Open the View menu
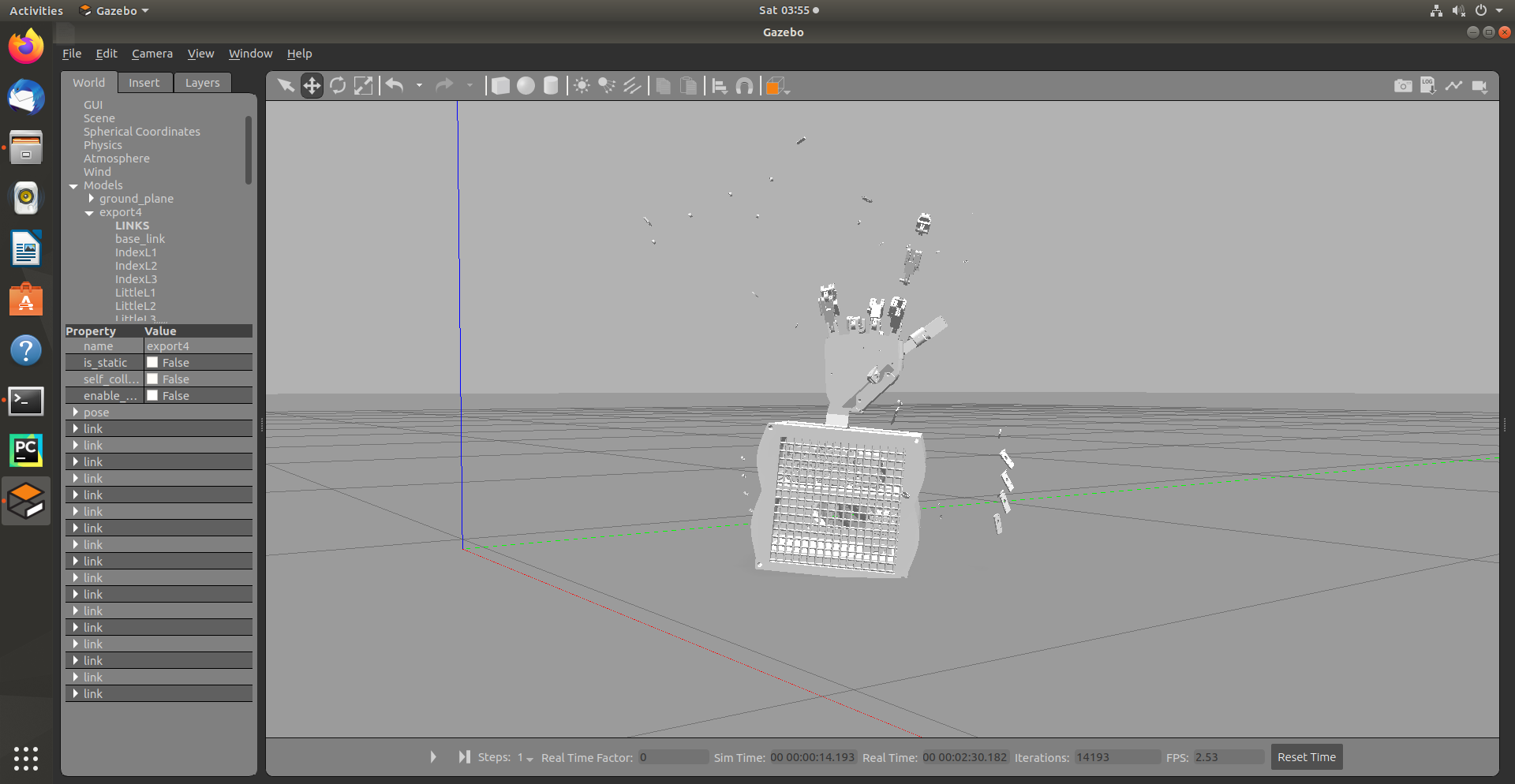Viewport: 1515px width, 784px height. click(x=200, y=54)
